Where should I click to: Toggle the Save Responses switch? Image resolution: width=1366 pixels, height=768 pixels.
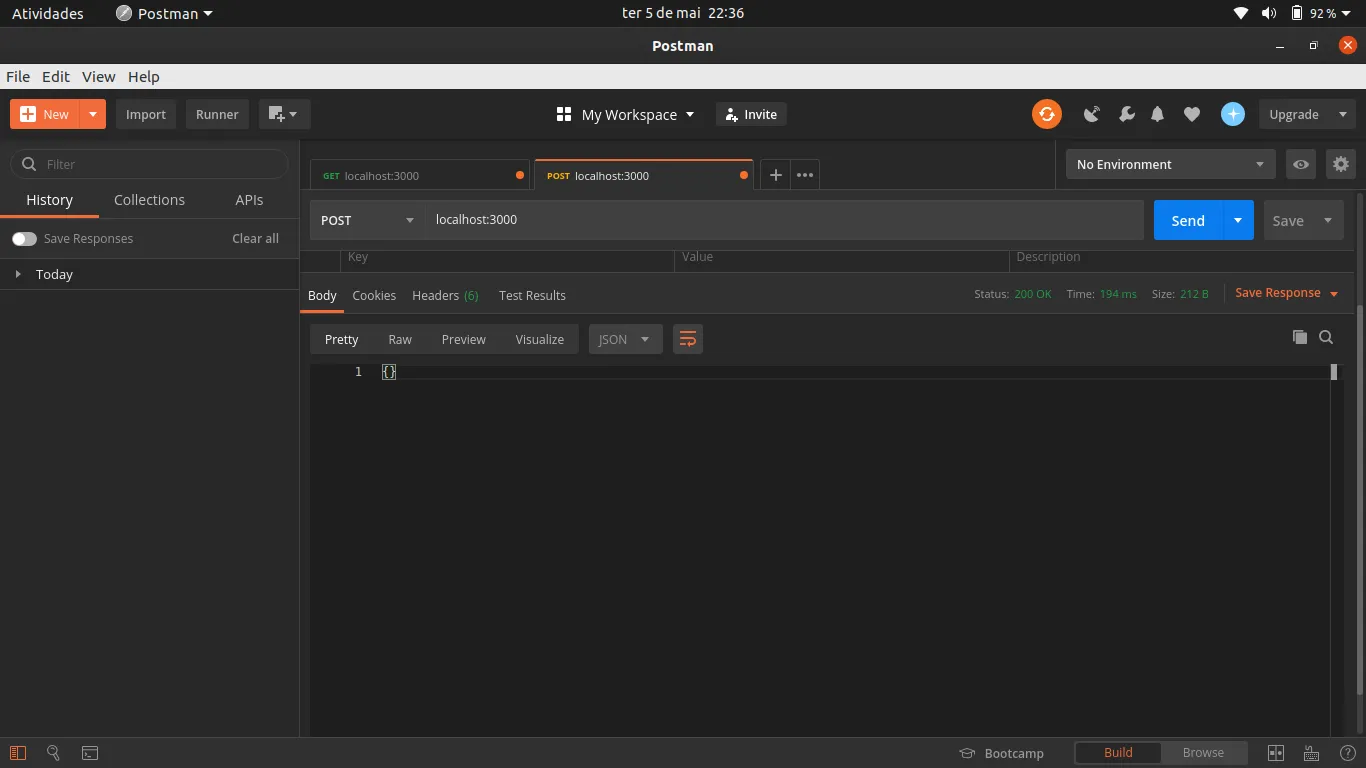pos(24,239)
